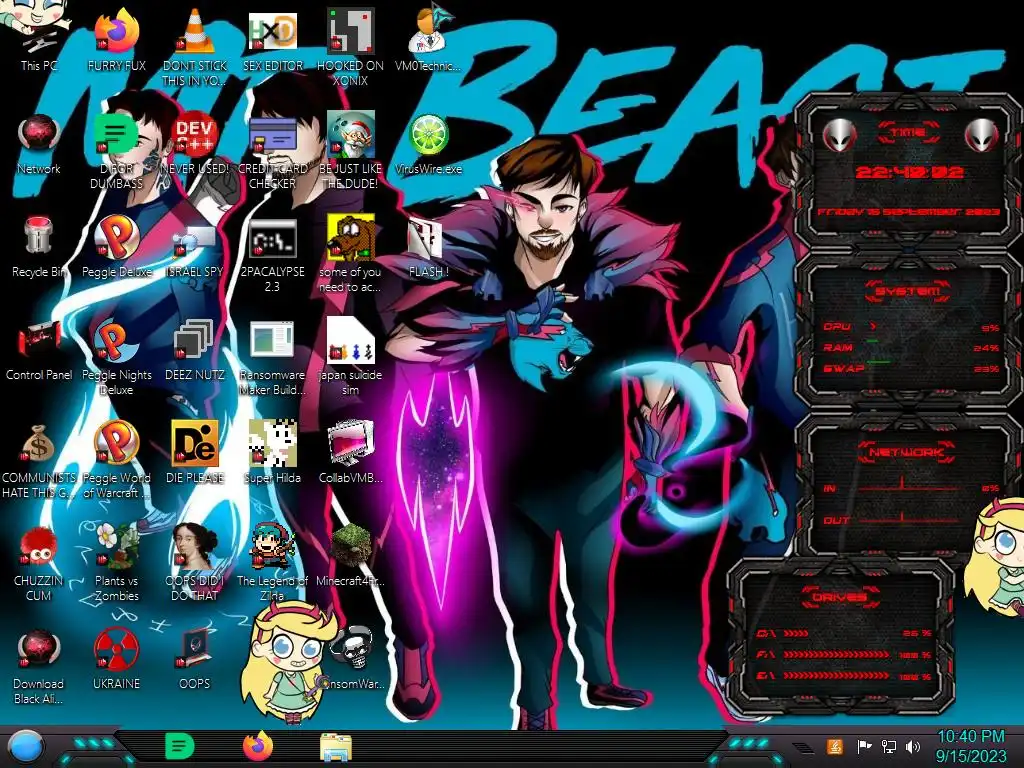Open the VM0Technic desktop shortcut
1024x768 pixels.
coord(428,39)
